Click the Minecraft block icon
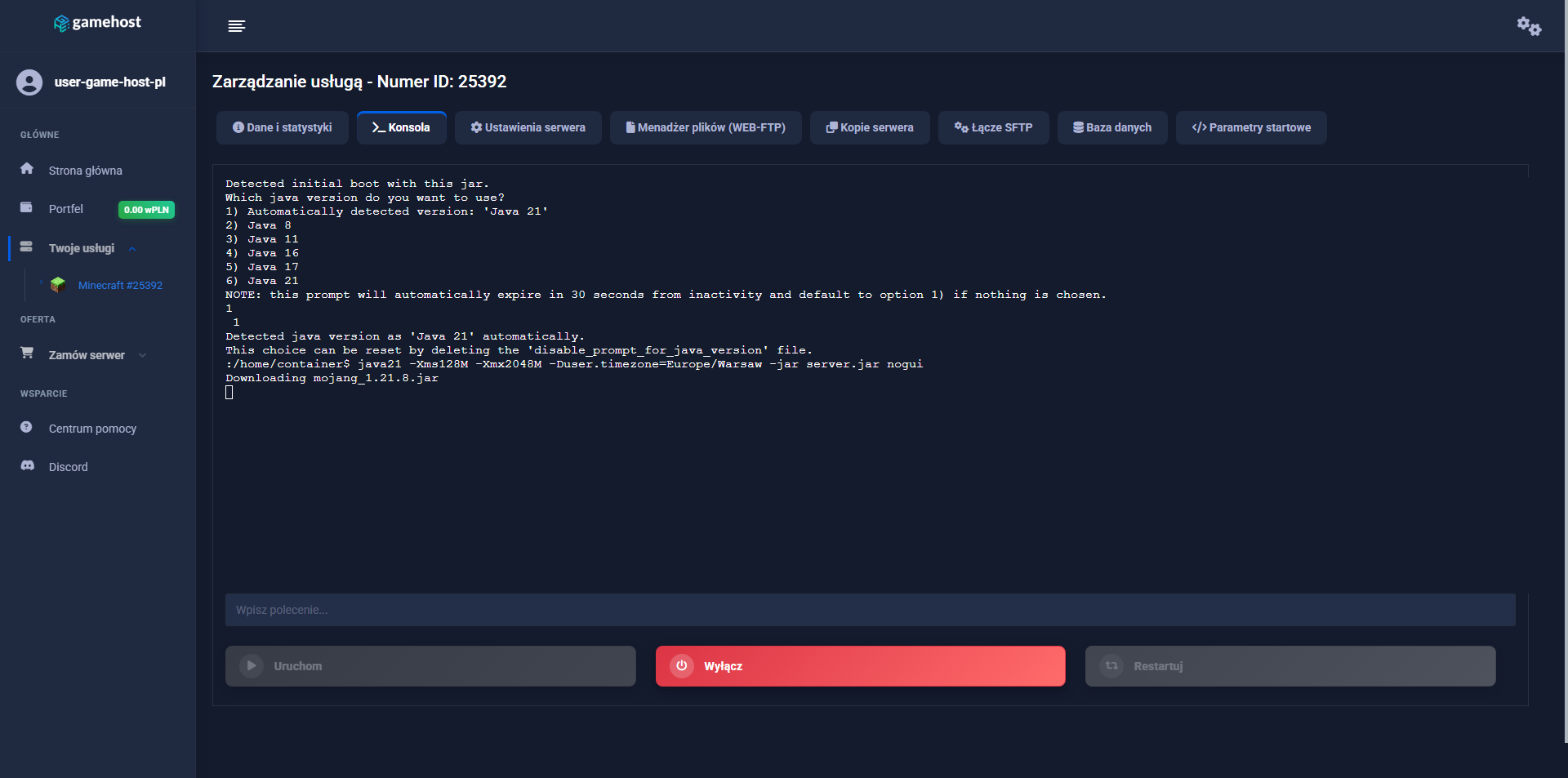The height and width of the screenshot is (778, 1568). pyautogui.click(x=58, y=285)
